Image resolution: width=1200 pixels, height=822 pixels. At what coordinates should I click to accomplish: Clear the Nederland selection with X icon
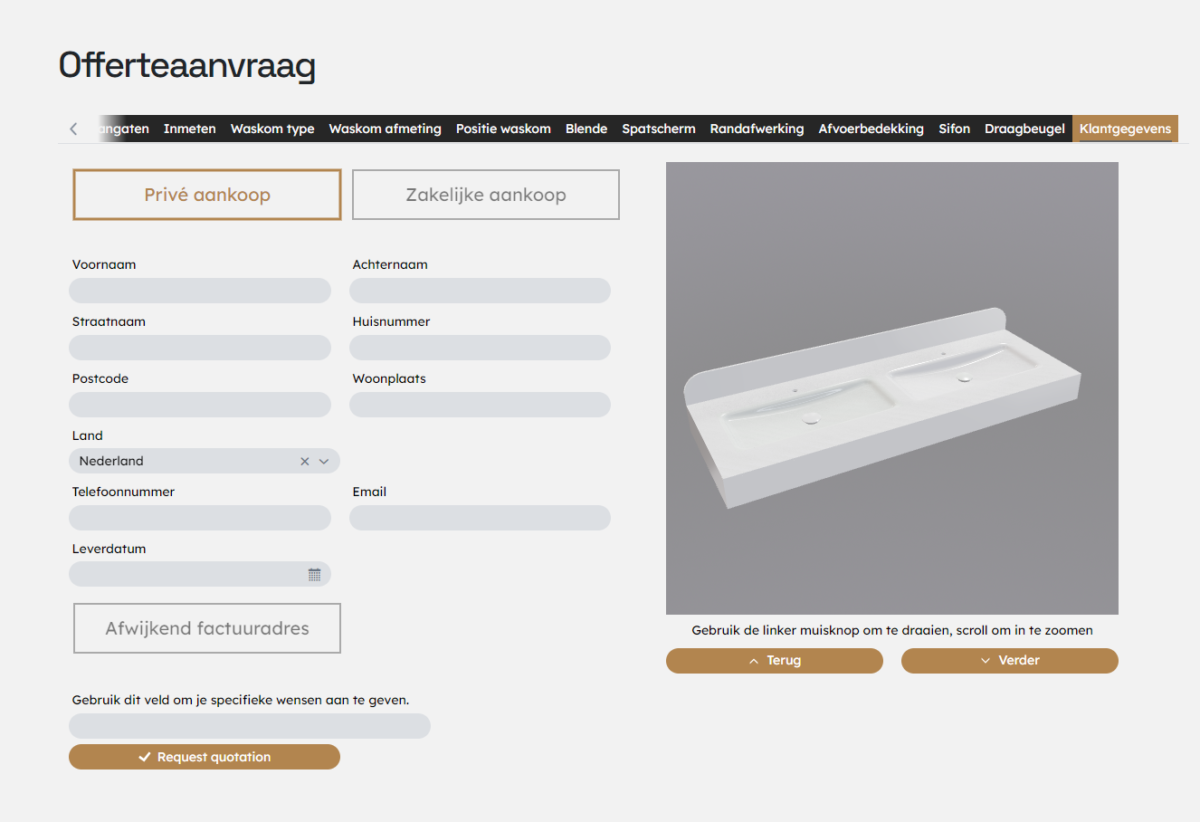coord(305,461)
